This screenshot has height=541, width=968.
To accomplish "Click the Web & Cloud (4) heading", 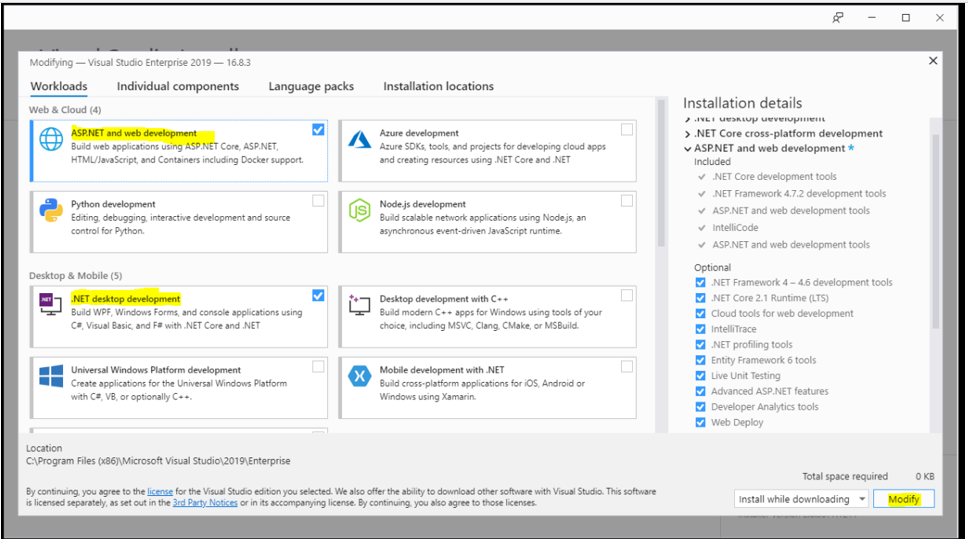I will point(65,109).
